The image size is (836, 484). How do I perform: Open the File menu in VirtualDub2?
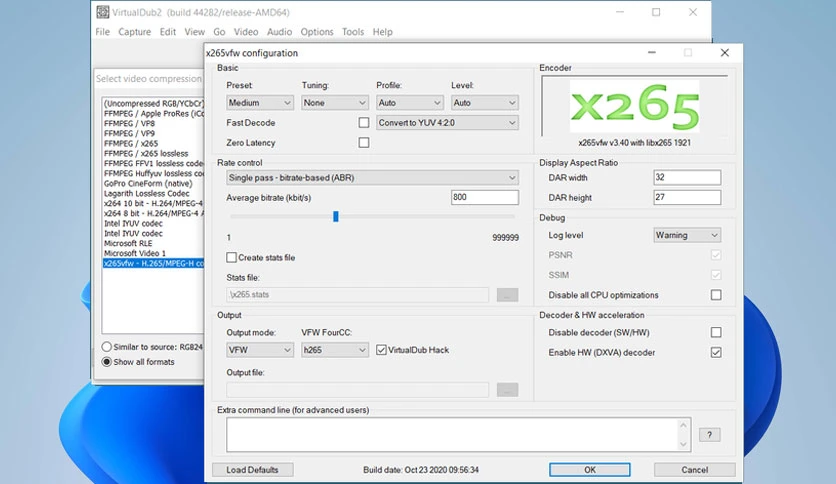pos(102,31)
